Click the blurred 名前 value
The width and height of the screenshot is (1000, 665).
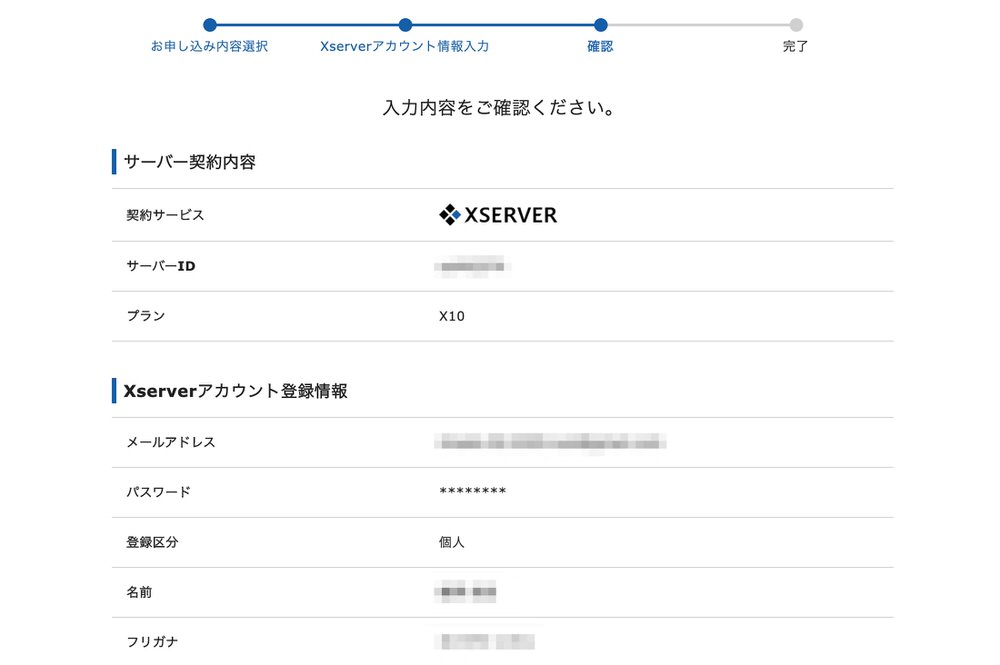(x=466, y=592)
